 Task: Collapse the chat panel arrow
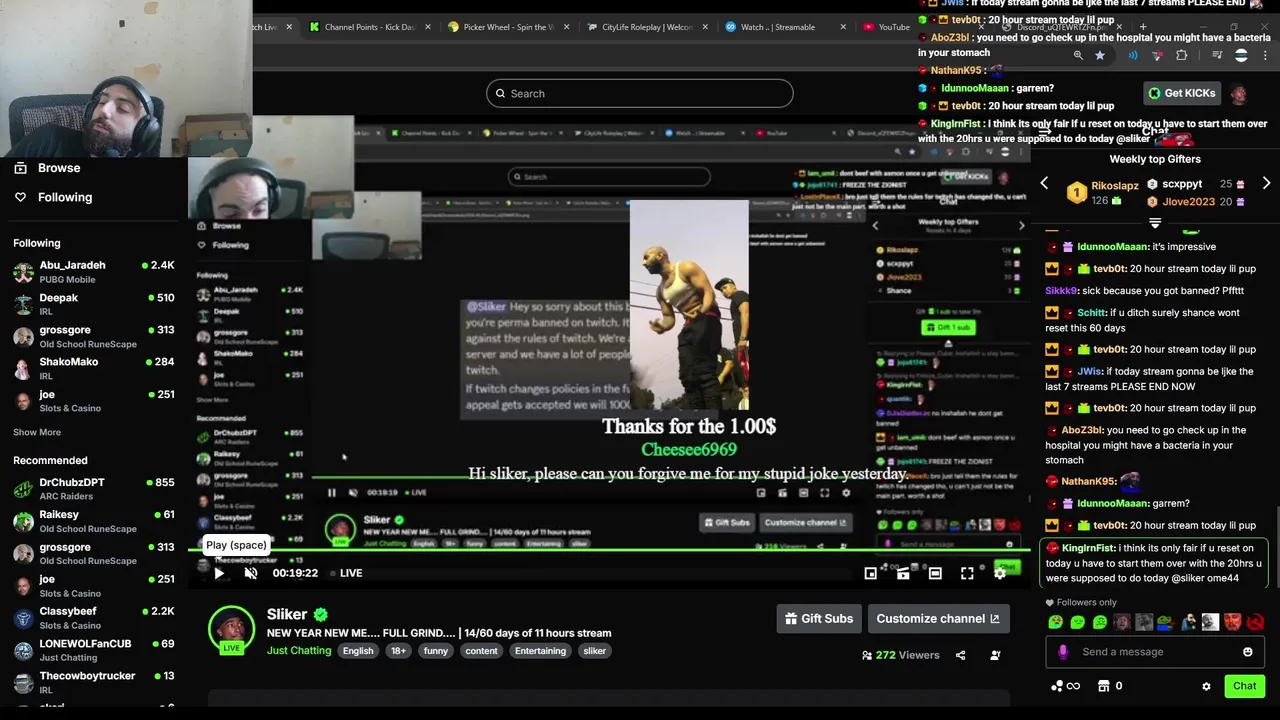(1046, 131)
